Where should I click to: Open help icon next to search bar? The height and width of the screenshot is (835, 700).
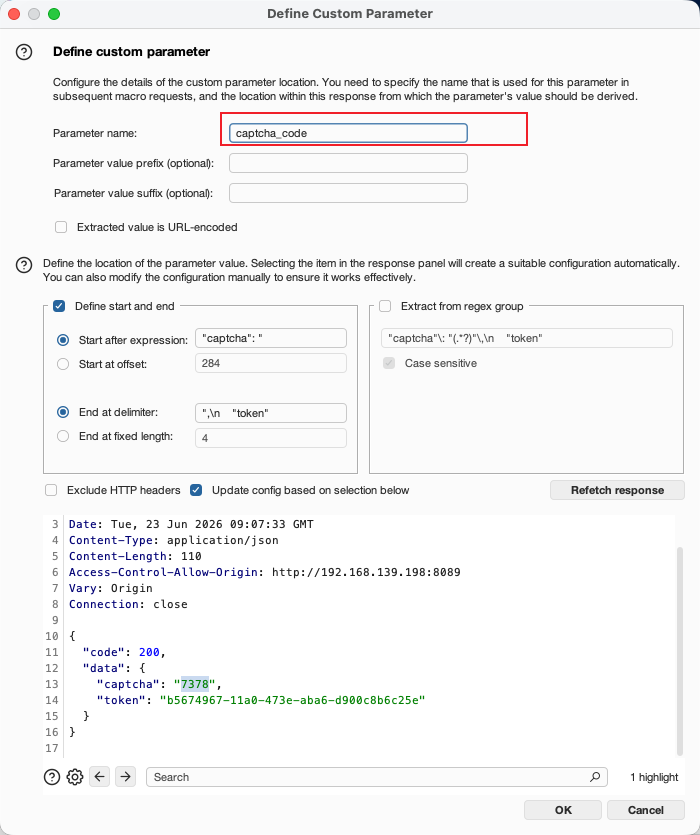coord(52,777)
